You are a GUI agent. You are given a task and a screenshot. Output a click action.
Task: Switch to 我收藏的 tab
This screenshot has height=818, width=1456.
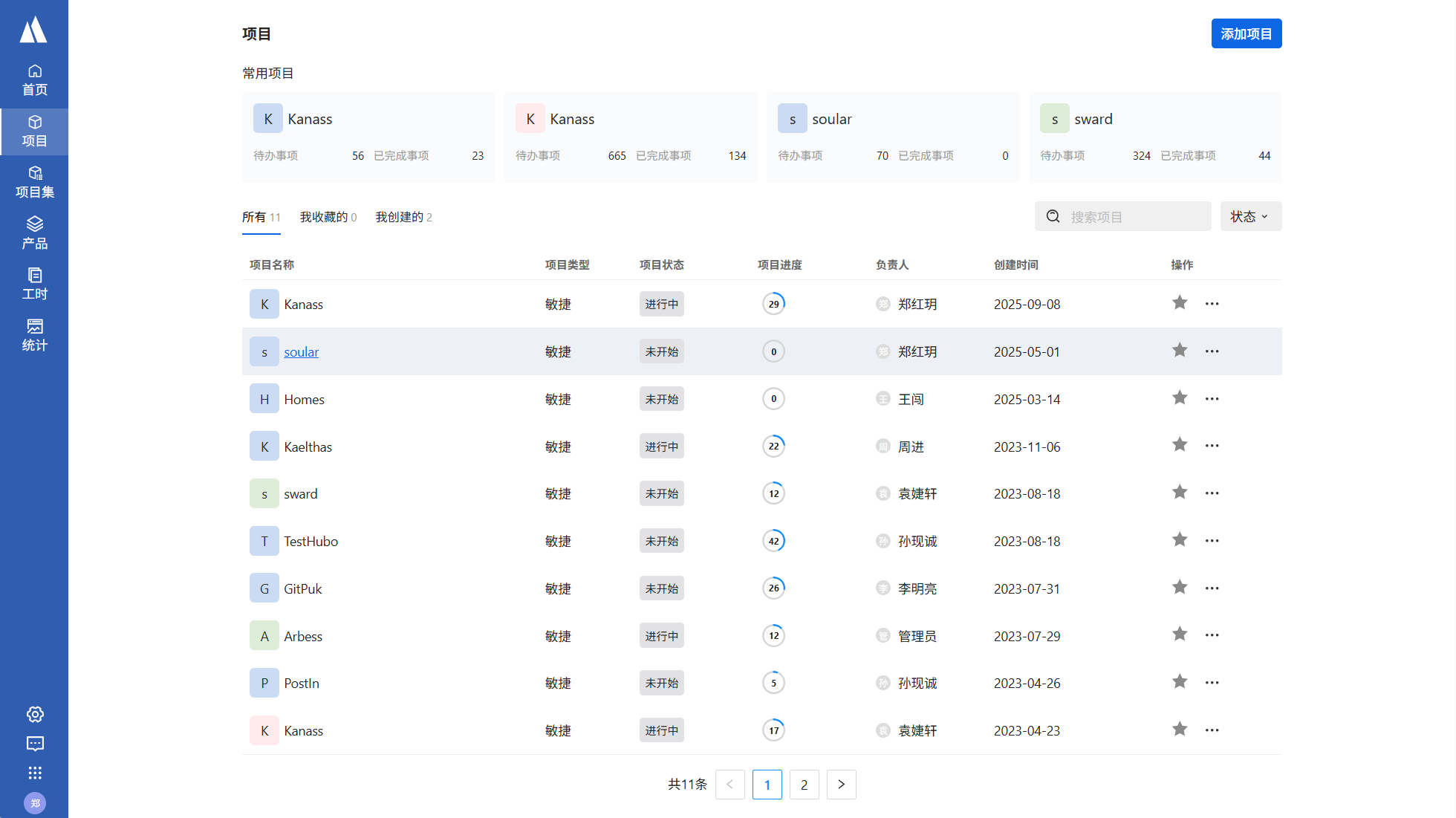[328, 217]
